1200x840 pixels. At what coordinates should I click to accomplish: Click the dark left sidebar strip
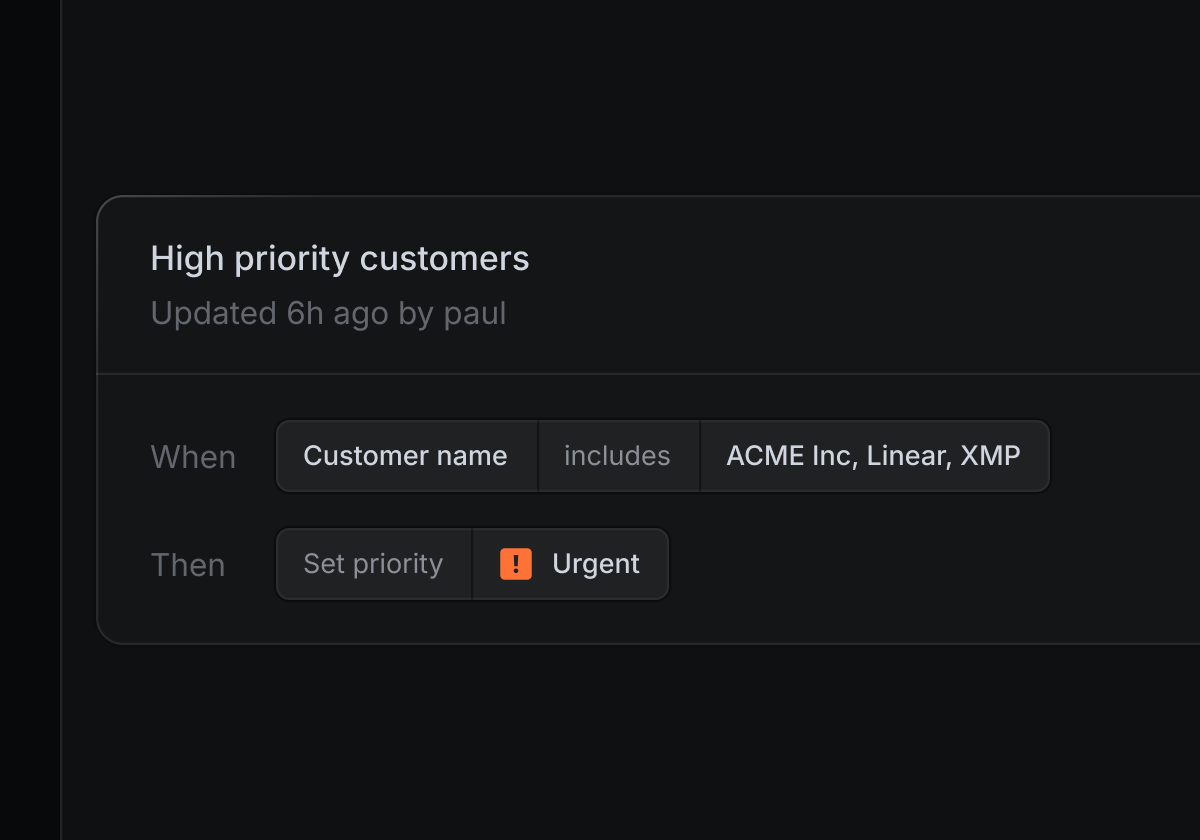pyautogui.click(x=30, y=420)
